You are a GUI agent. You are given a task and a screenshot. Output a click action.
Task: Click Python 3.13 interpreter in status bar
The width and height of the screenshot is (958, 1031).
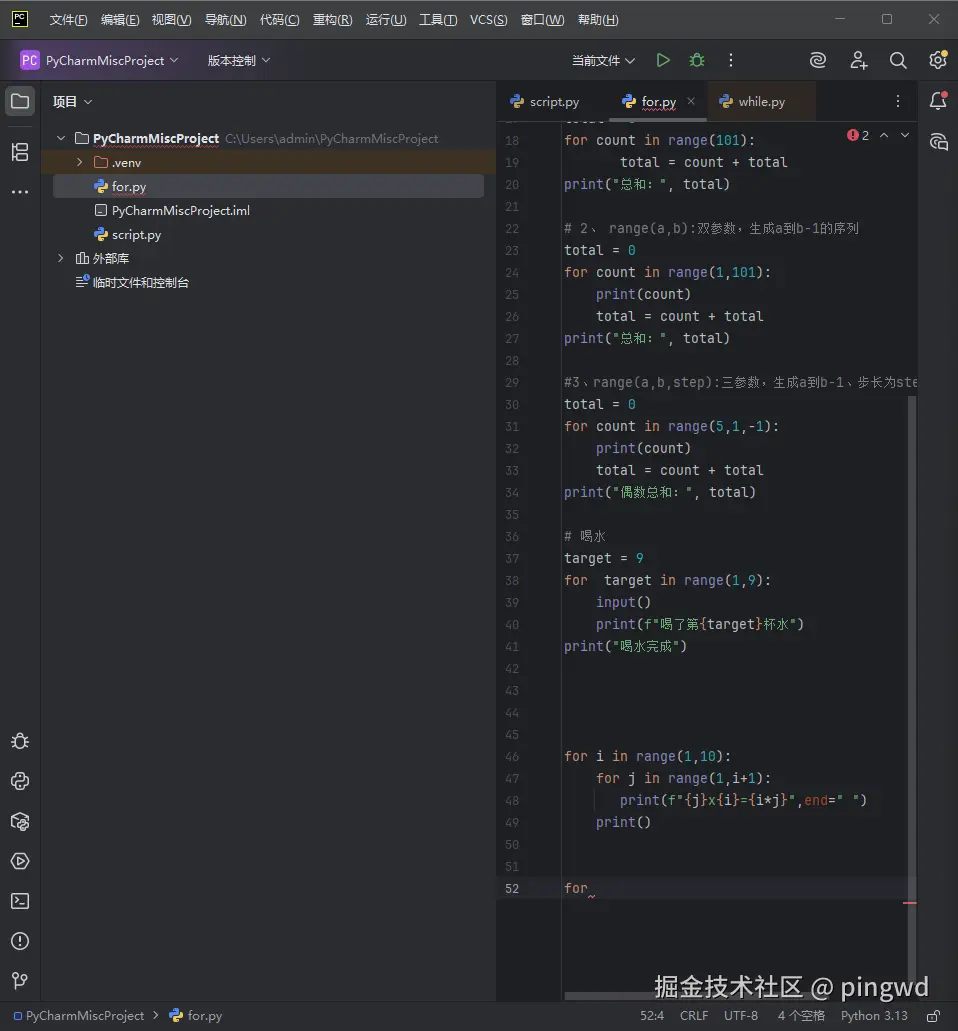pos(874,1016)
